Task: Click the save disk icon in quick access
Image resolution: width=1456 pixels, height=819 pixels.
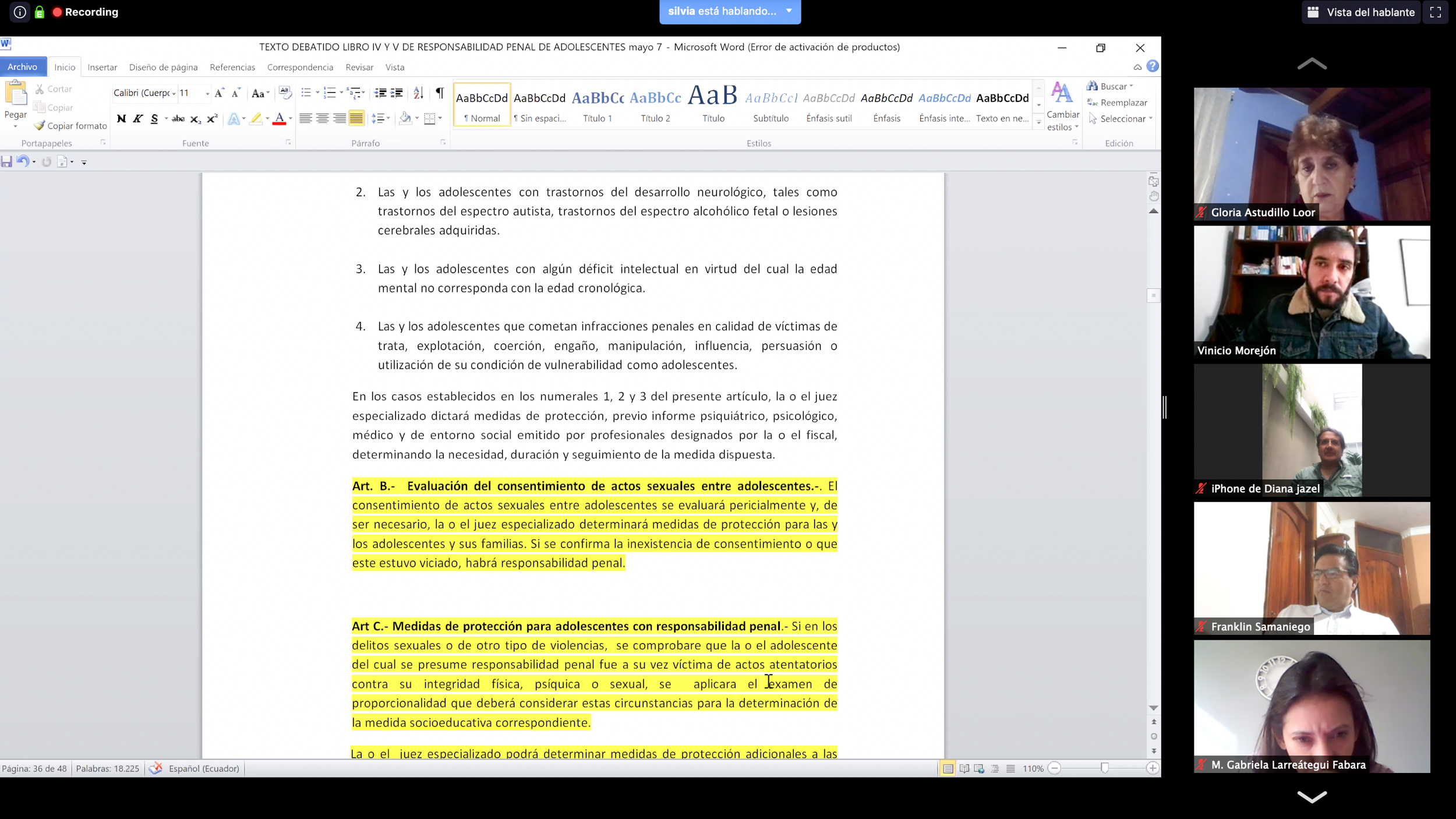Action: 6,162
